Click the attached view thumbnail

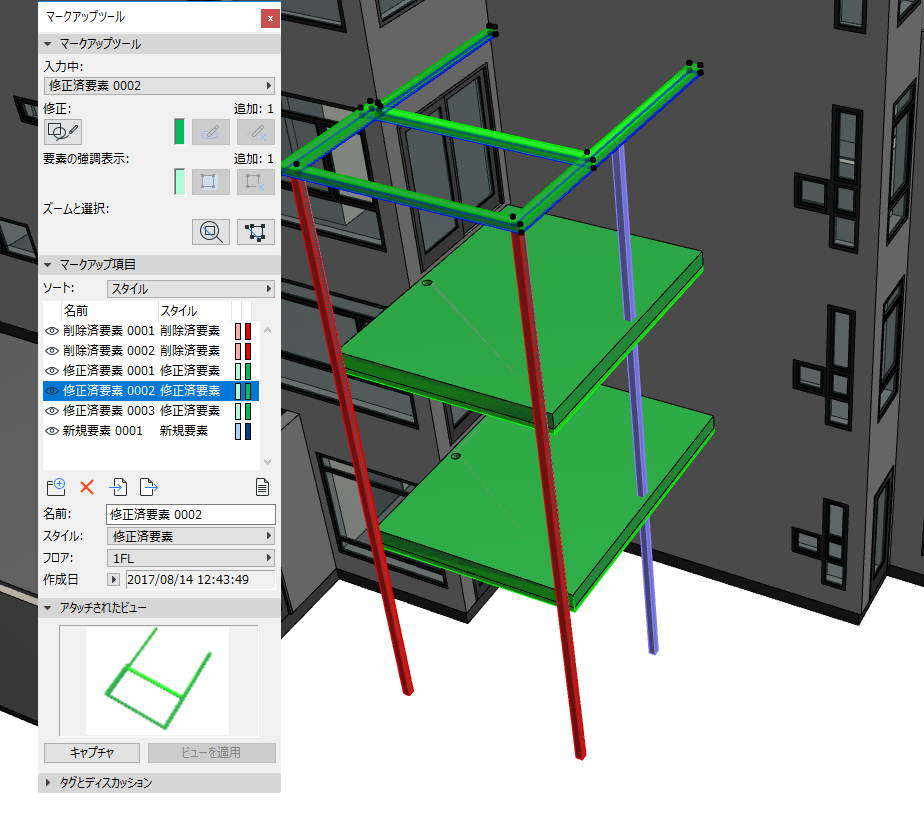[x=158, y=681]
